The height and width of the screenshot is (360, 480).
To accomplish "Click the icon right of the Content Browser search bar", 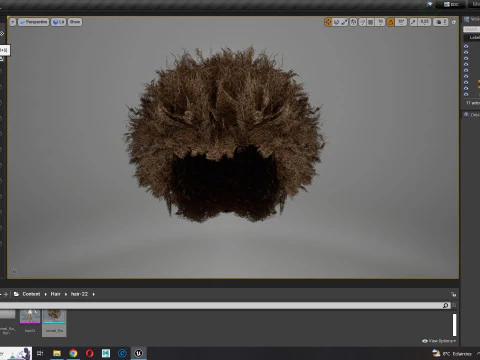I will [x=454, y=305].
